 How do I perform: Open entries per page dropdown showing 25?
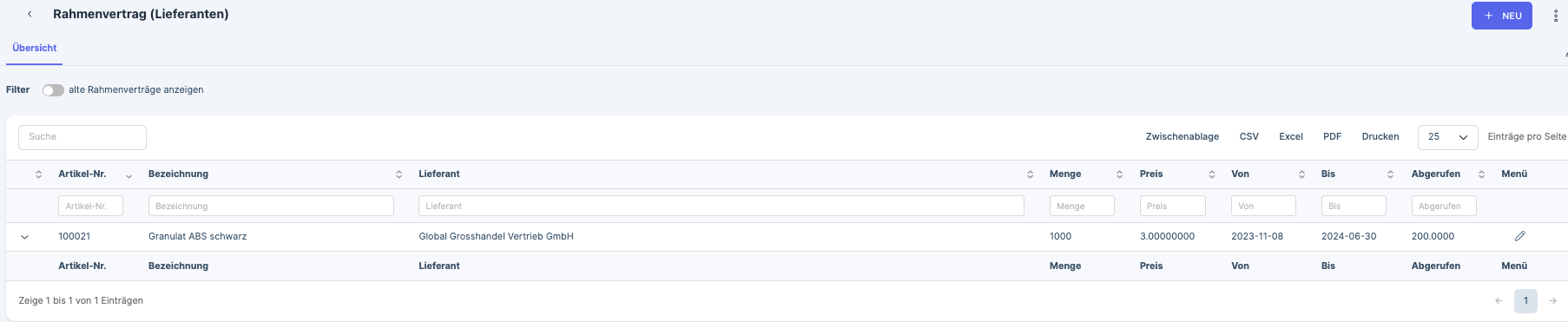click(1447, 137)
